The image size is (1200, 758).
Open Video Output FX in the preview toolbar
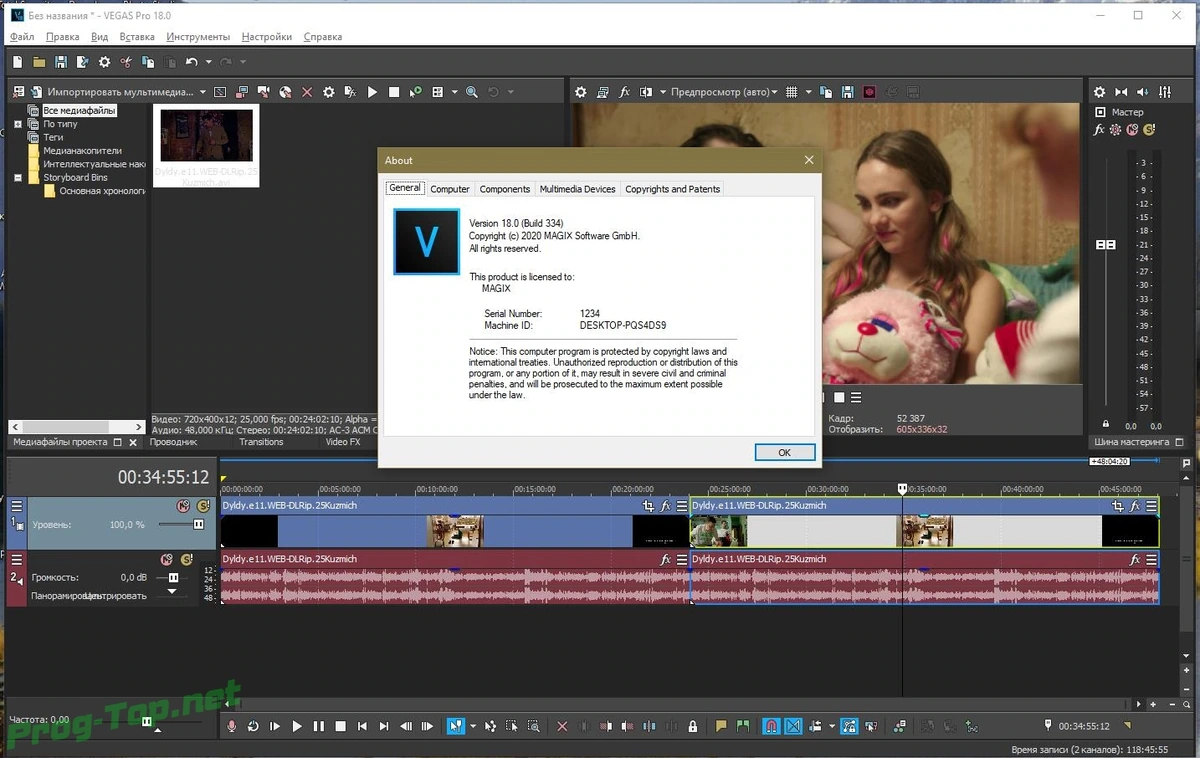tap(624, 92)
